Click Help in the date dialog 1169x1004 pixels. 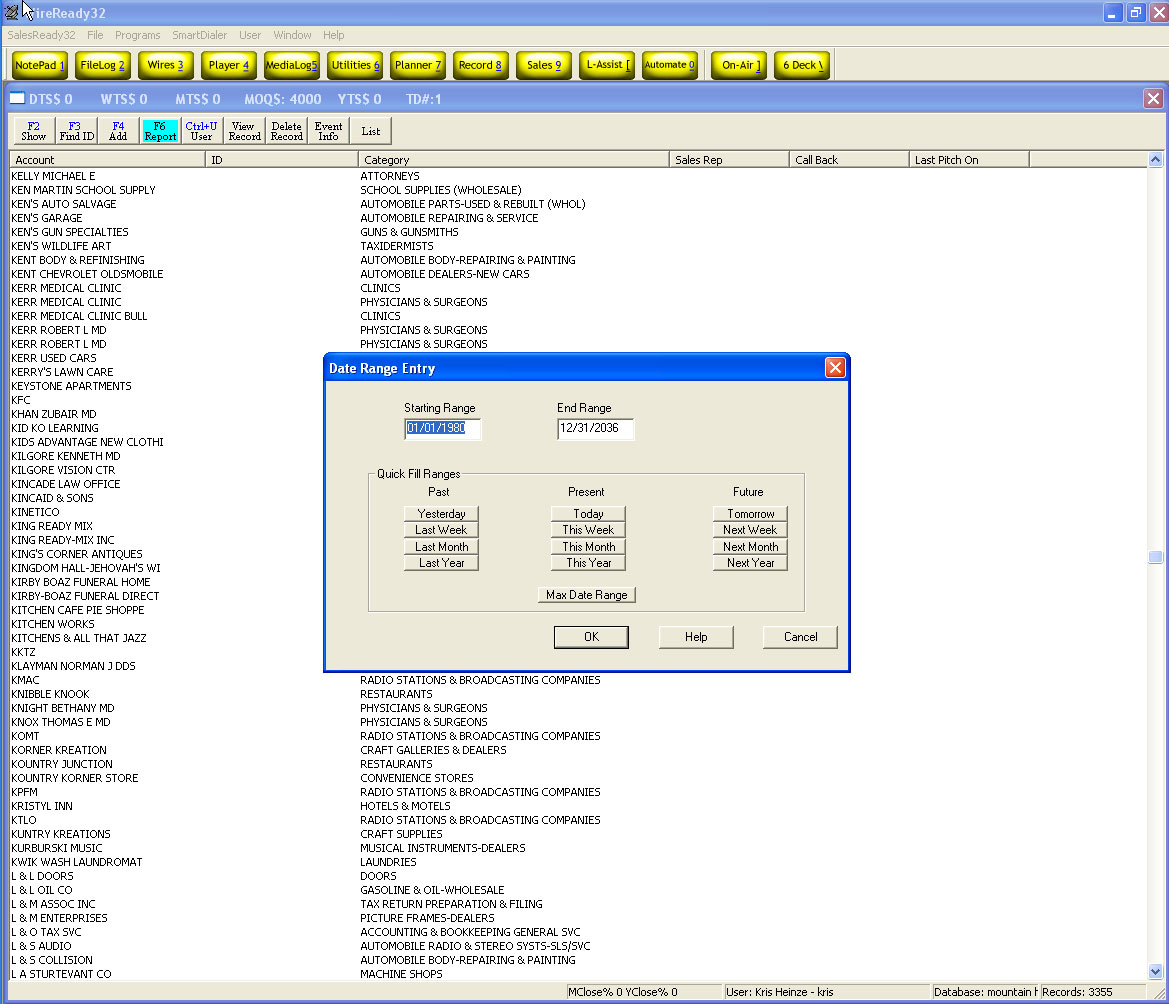click(x=696, y=637)
